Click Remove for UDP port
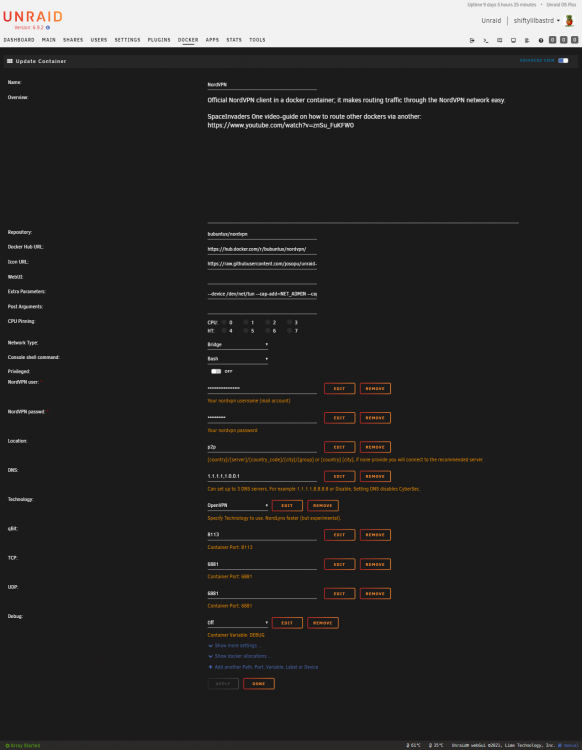Viewport: 582px width, 750px height. click(x=375, y=594)
